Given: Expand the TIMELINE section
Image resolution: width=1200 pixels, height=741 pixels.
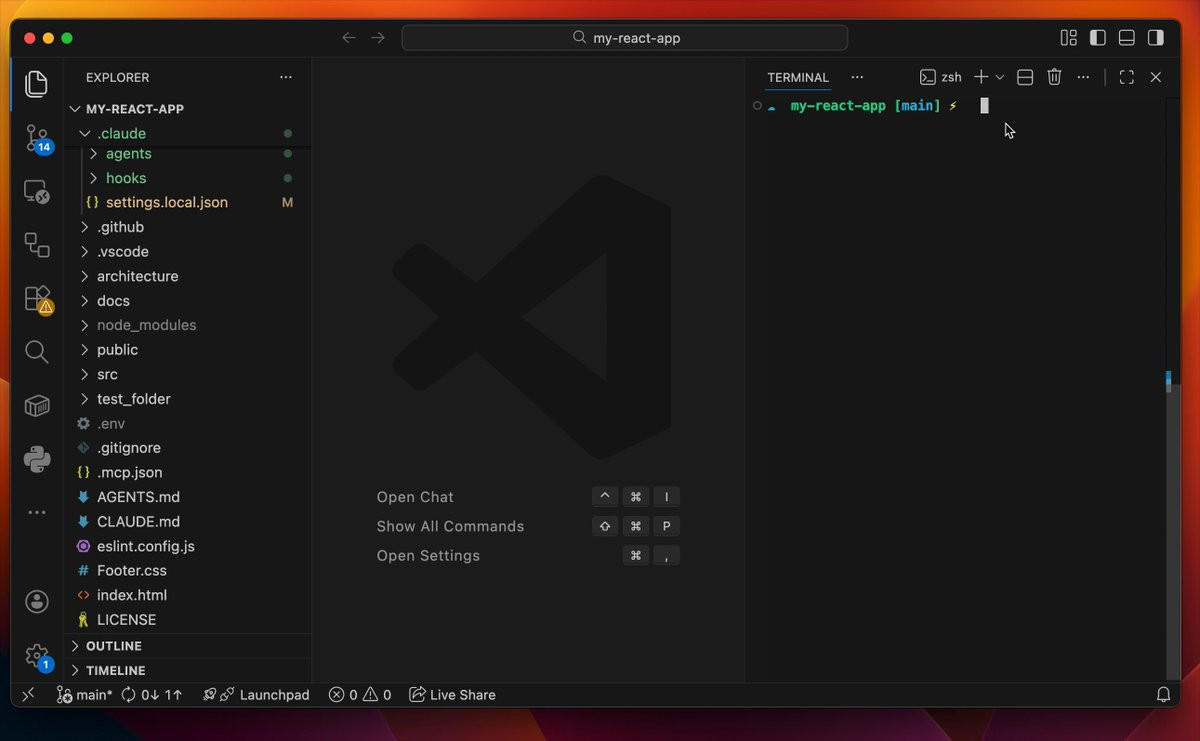Looking at the screenshot, I should (188, 670).
